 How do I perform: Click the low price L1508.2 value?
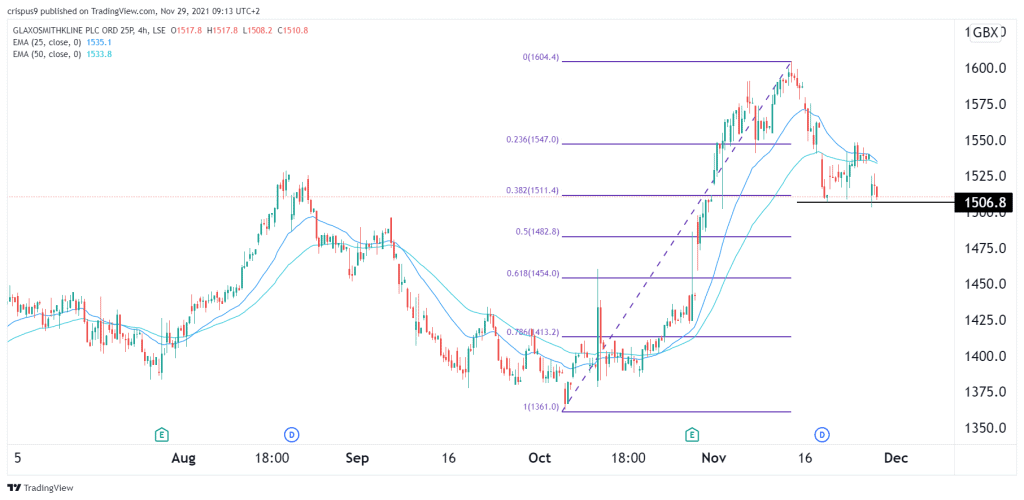coord(257,29)
